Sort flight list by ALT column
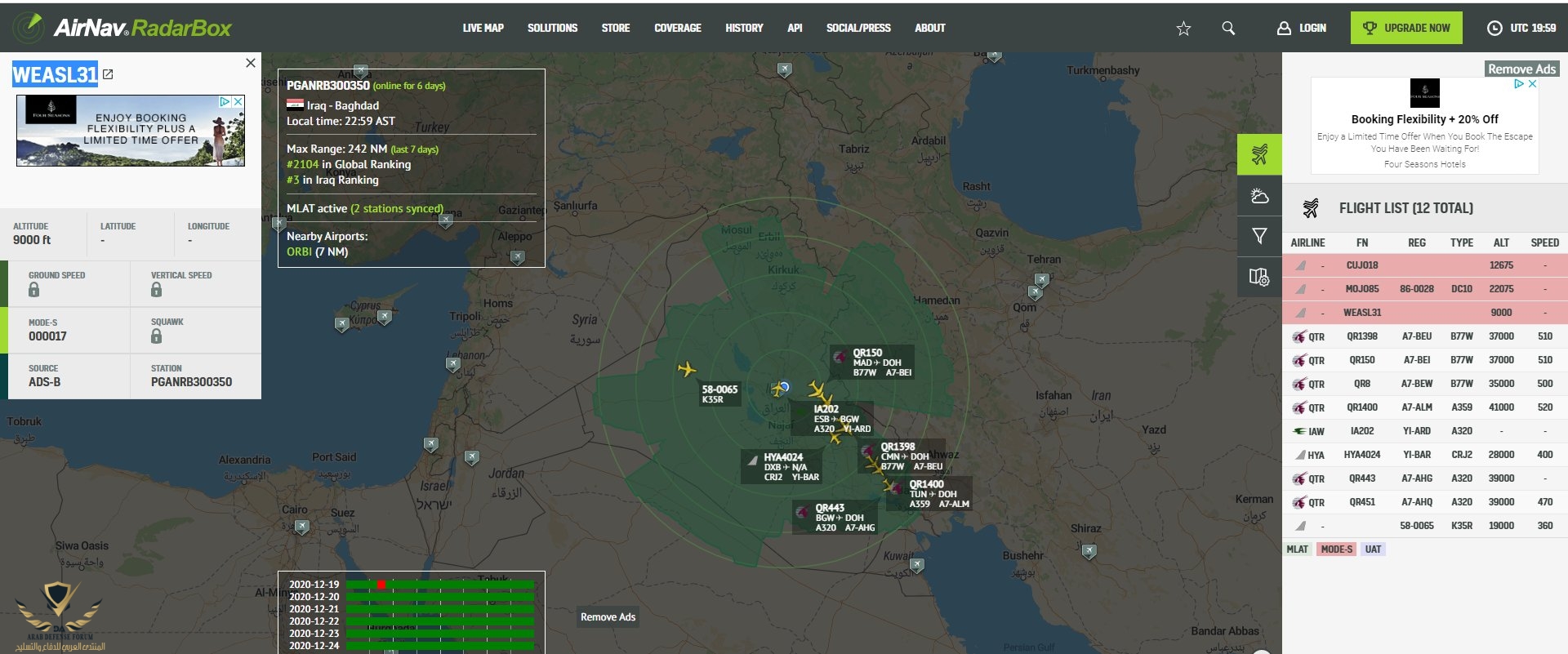1568x654 pixels. pyautogui.click(x=1501, y=242)
